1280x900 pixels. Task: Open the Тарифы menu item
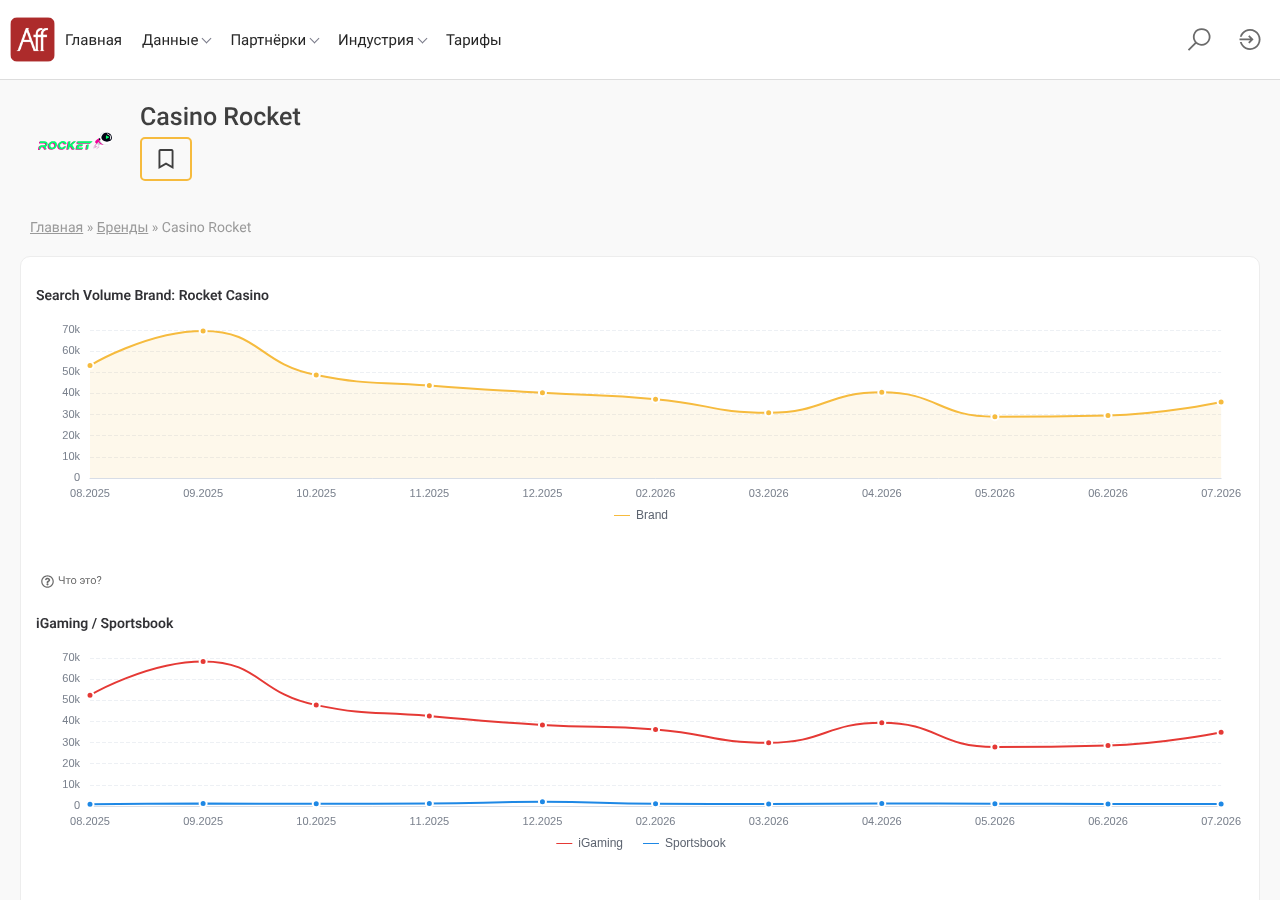tap(474, 40)
